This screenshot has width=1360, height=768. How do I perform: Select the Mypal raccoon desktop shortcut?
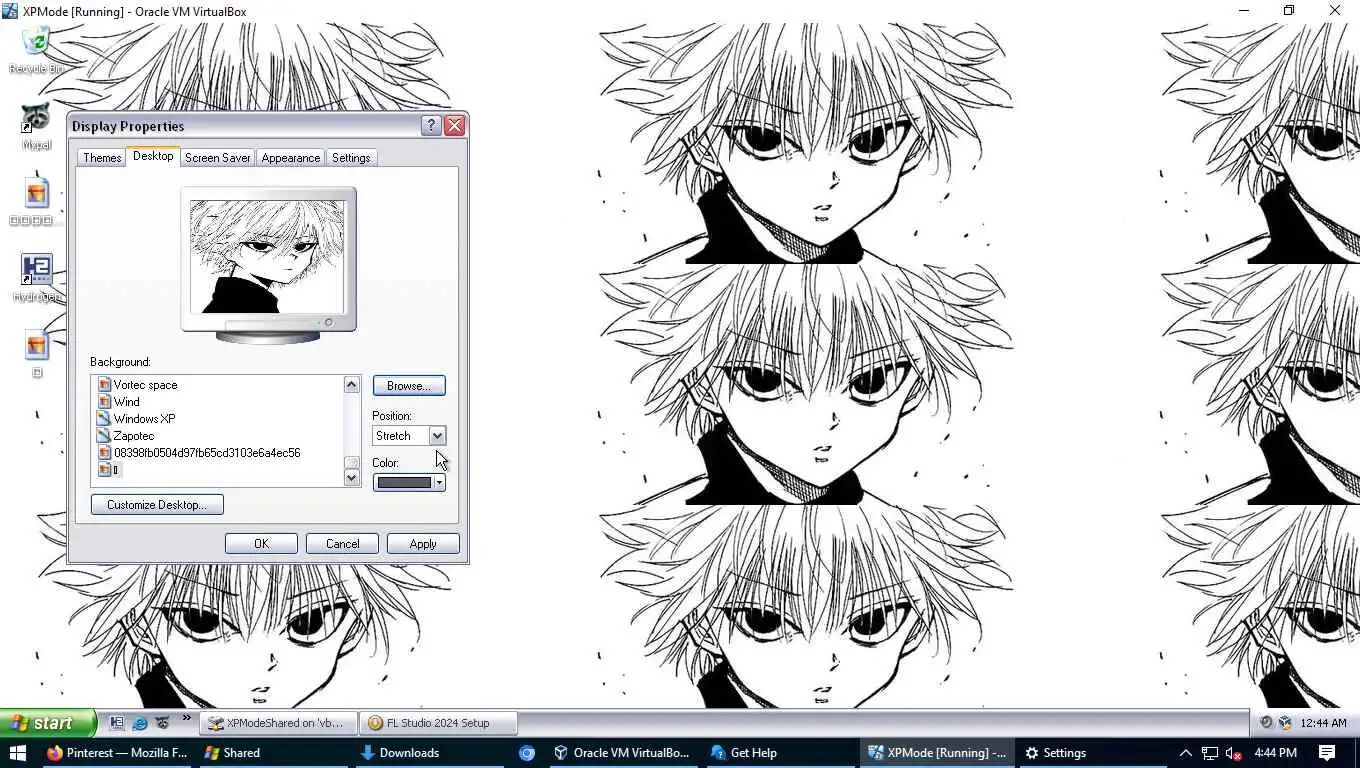coord(36,126)
